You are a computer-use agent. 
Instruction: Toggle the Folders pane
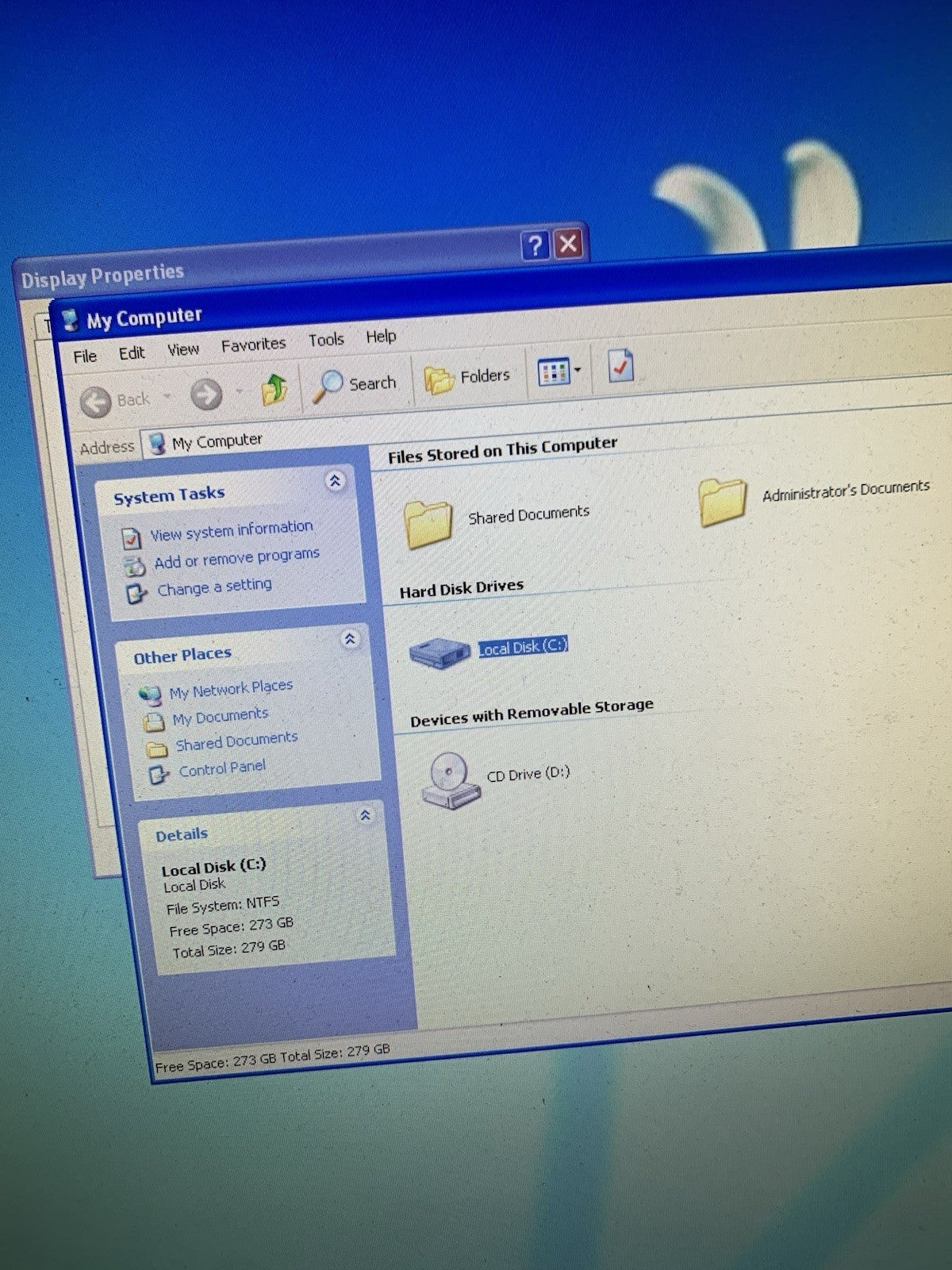pos(467,378)
